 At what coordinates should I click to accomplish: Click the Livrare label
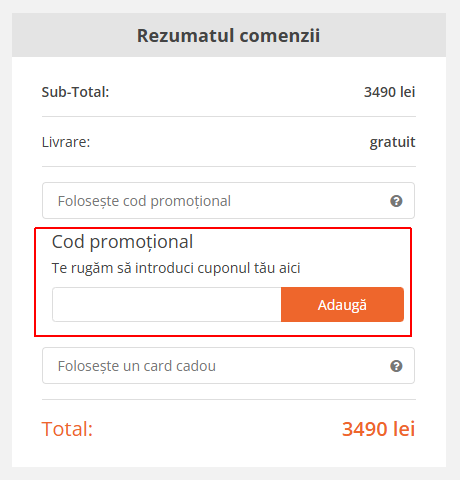[66, 142]
